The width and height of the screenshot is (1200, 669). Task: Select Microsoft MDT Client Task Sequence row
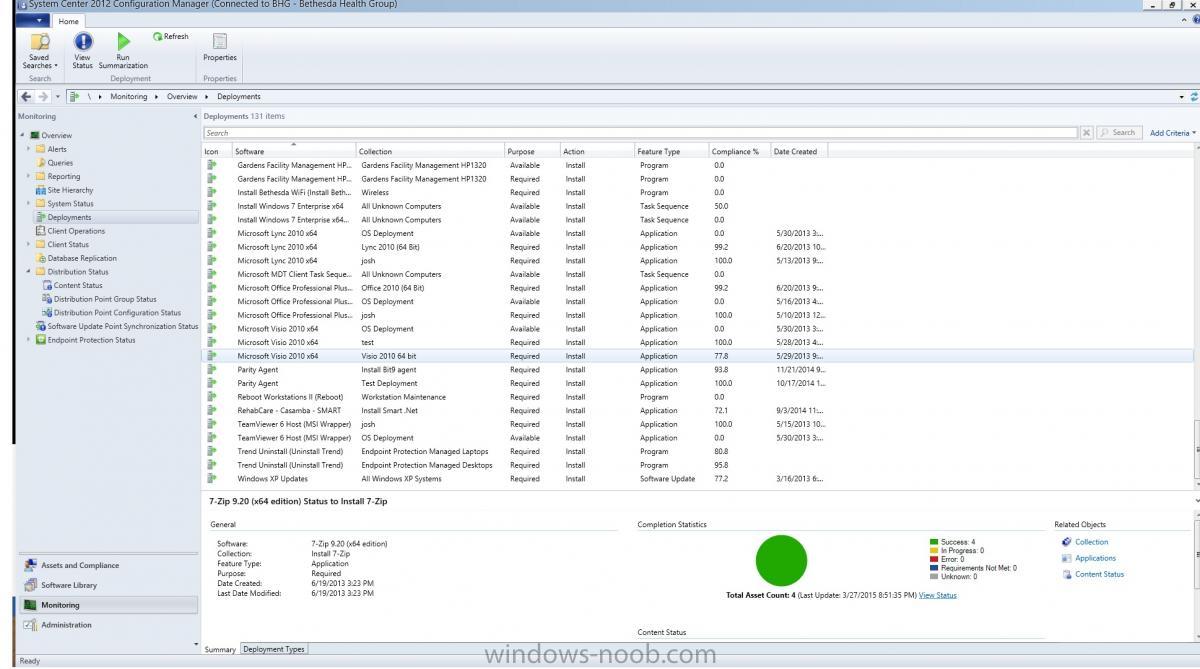[698, 274]
